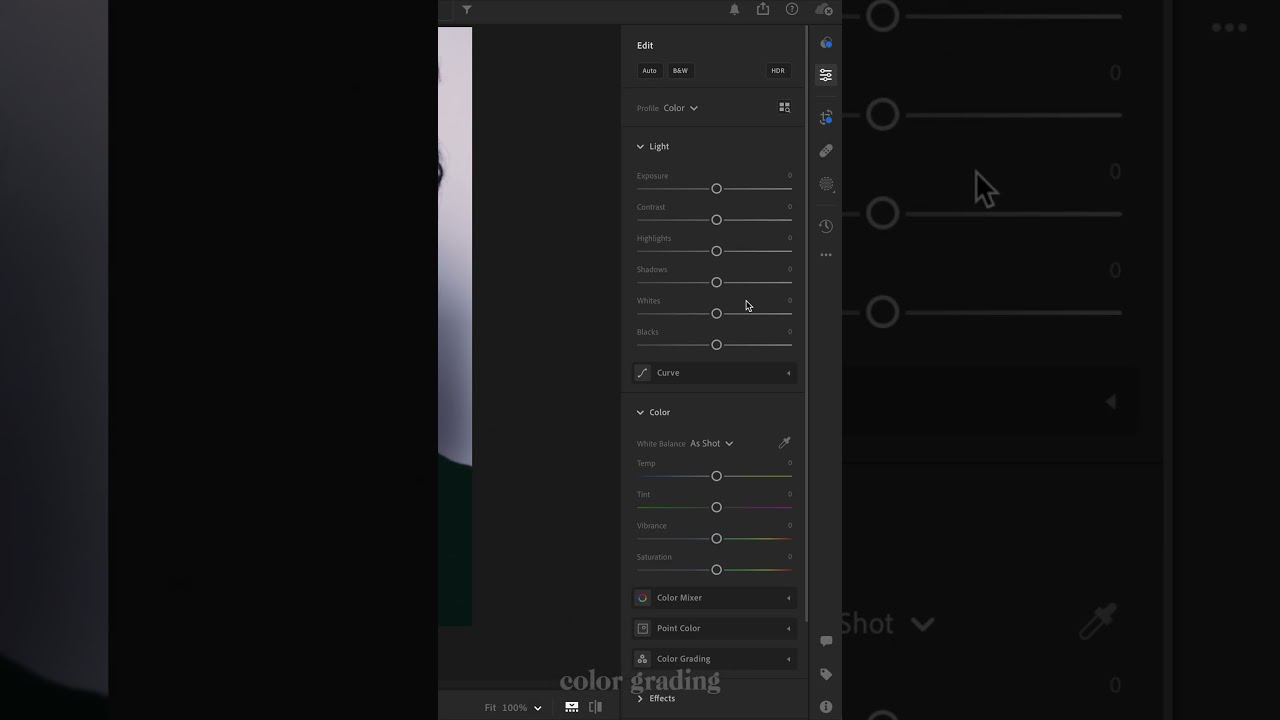Click the Blacks slider handle

(716, 345)
